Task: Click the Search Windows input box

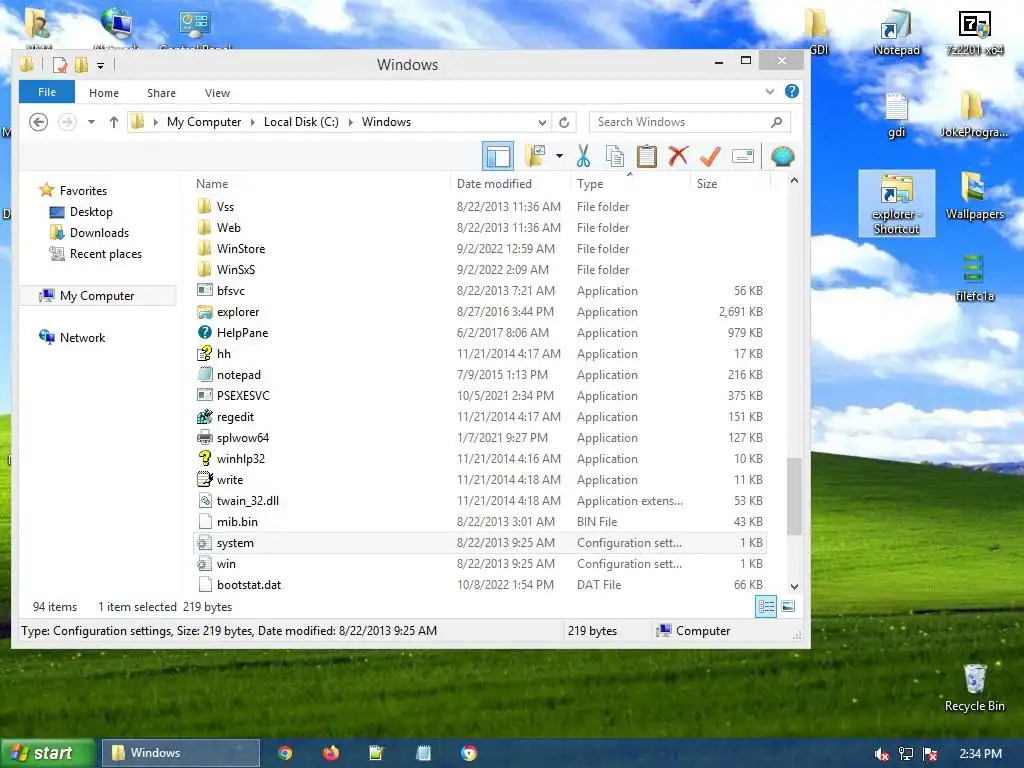Action: tap(690, 122)
